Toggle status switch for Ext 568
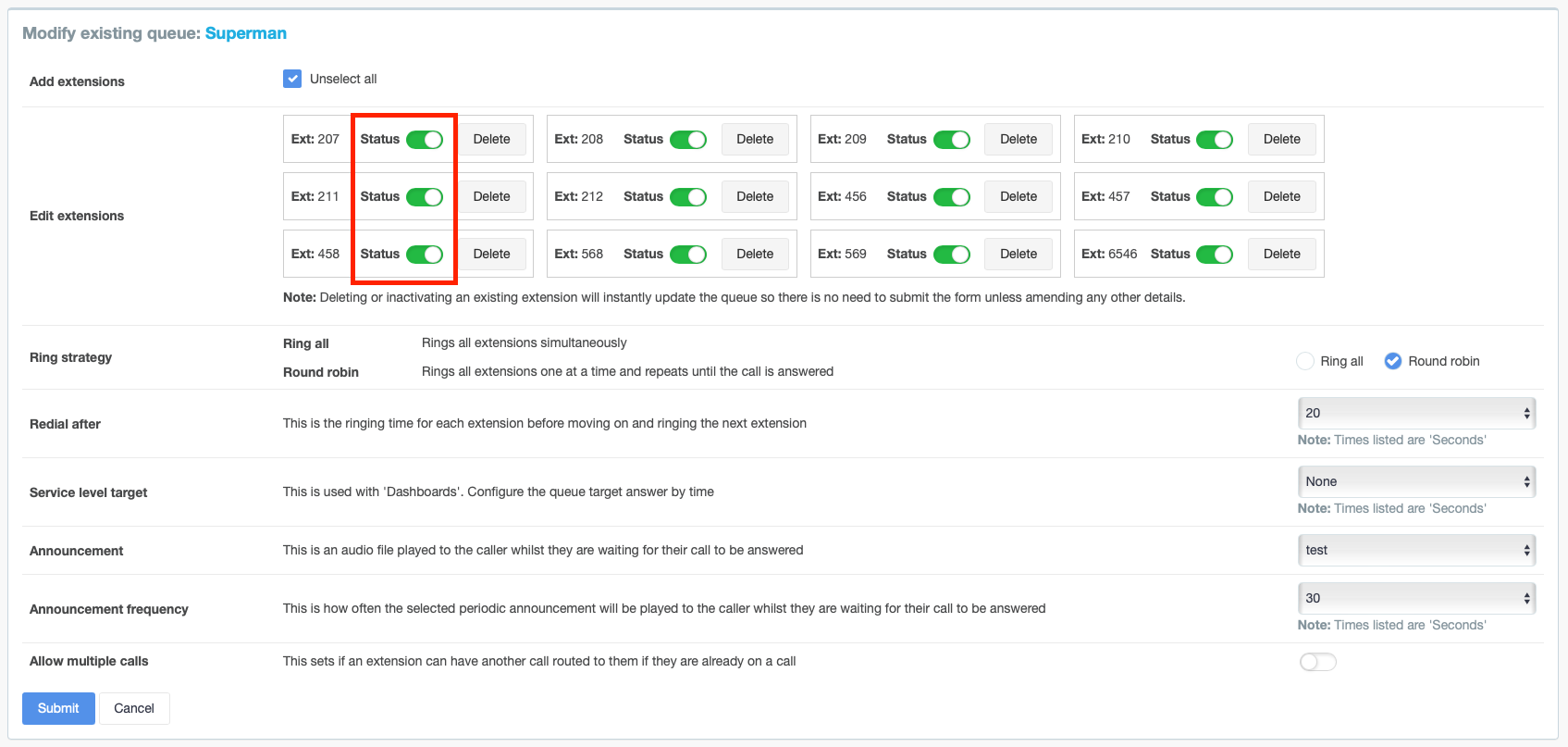The image size is (1568, 747). [x=688, y=255]
